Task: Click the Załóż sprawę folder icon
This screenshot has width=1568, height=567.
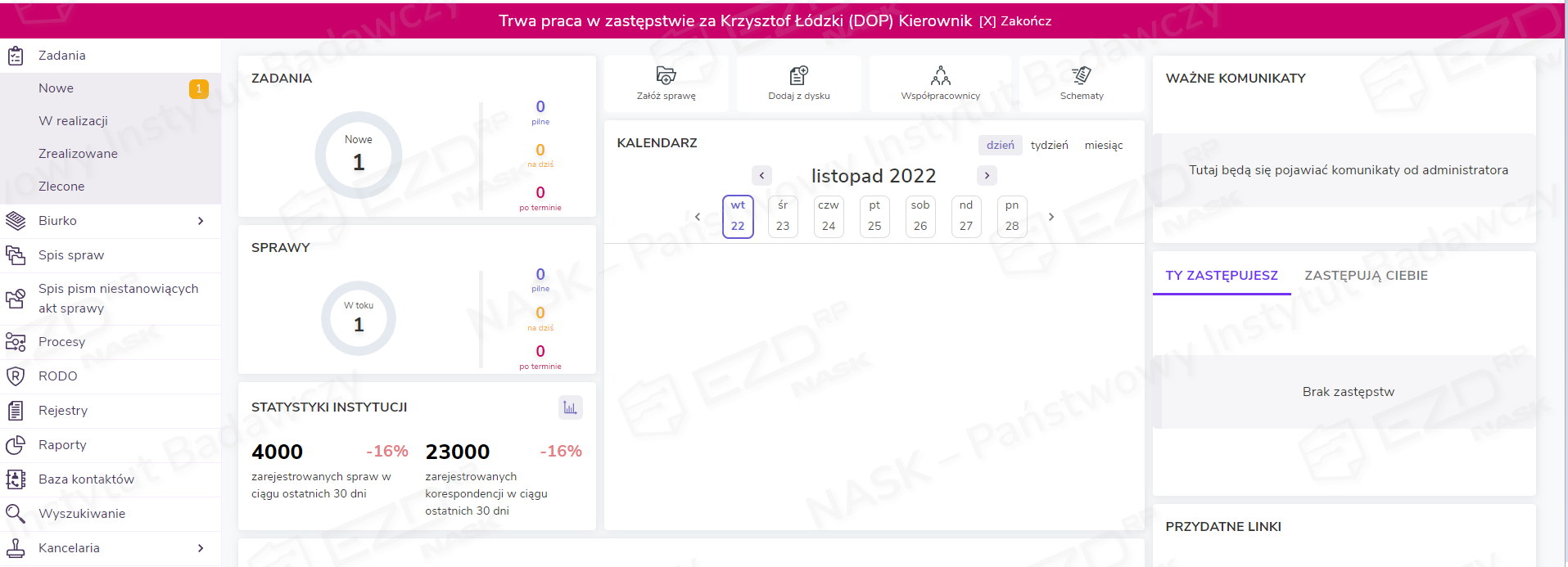Action: point(666,76)
